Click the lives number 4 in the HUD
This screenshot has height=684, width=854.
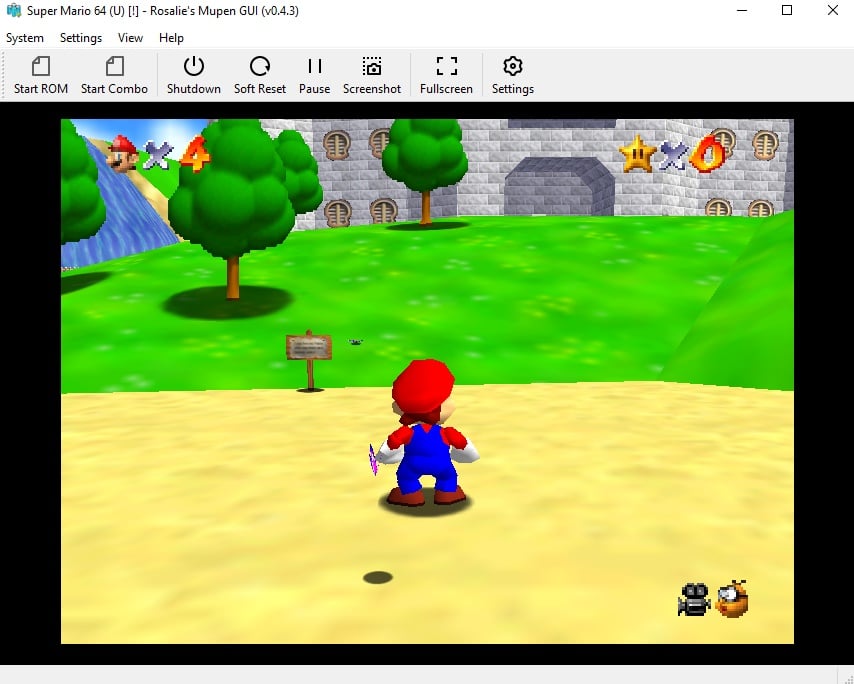(x=195, y=154)
